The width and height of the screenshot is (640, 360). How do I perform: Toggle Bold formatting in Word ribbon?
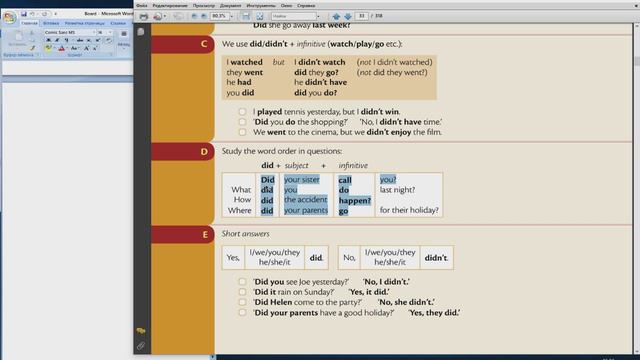(48, 40)
